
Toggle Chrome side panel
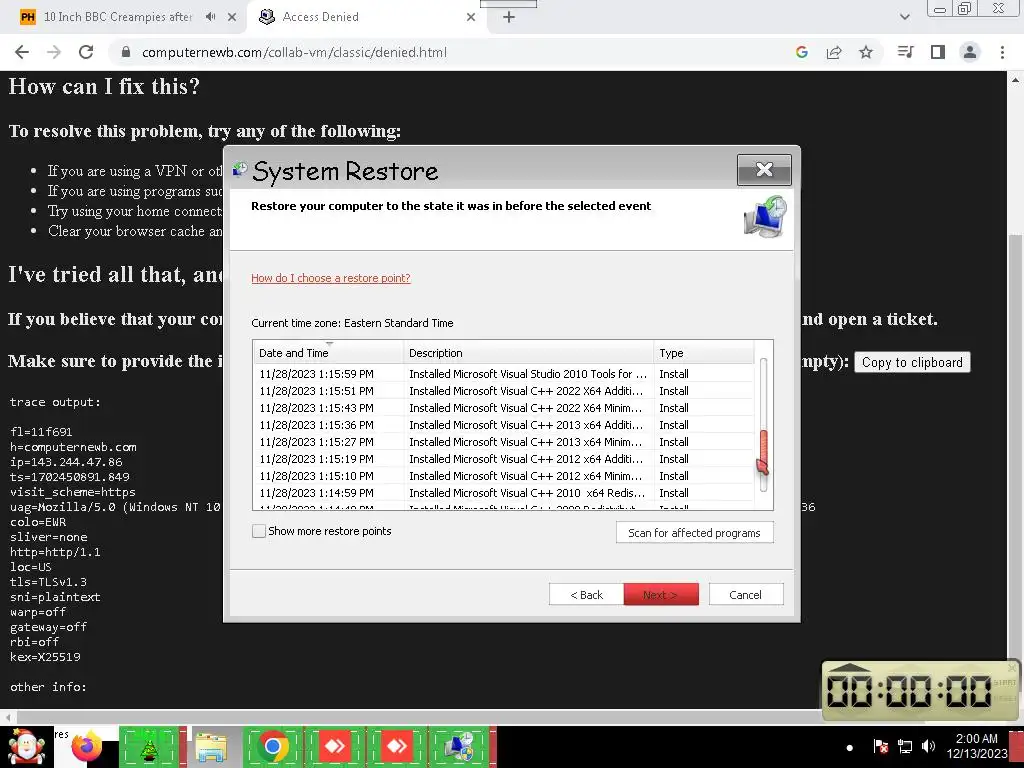[x=938, y=52]
